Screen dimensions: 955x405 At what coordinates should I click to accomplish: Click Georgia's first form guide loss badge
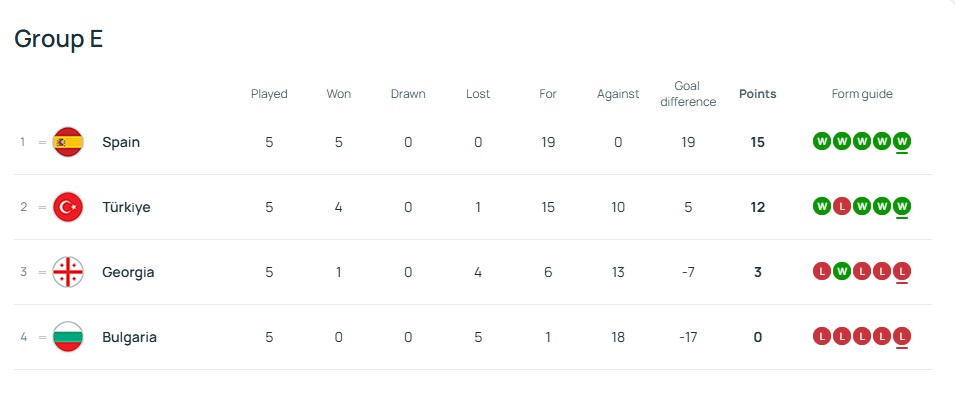[822, 271]
